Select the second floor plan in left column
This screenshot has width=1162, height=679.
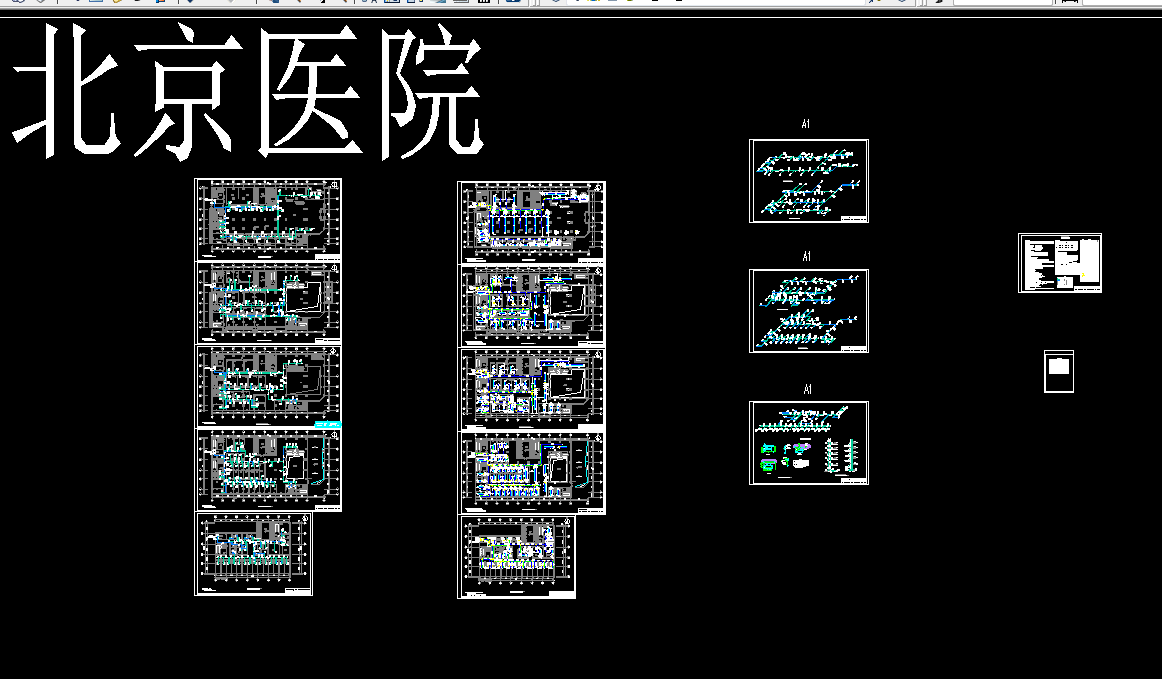(x=268, y=303)
